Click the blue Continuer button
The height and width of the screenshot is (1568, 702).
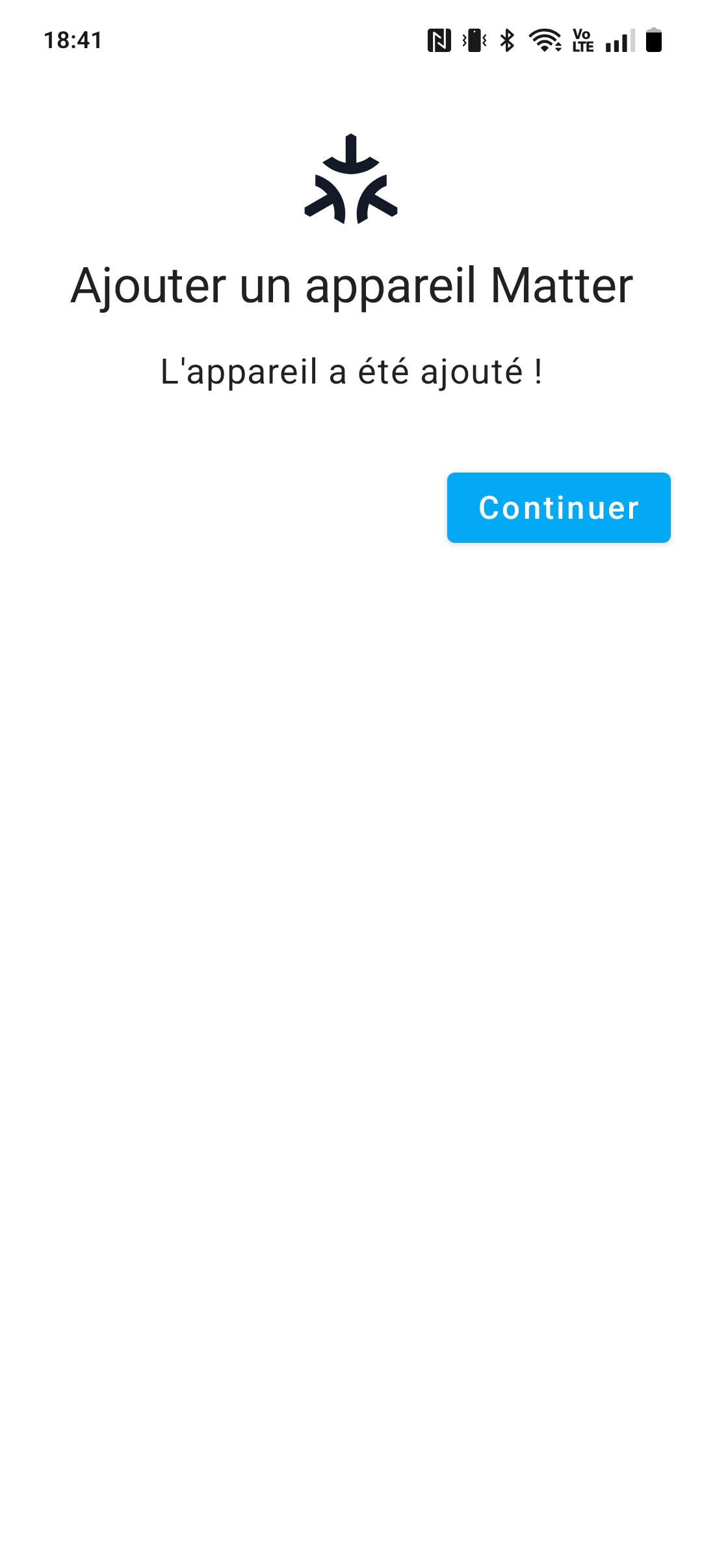[559, 508]
